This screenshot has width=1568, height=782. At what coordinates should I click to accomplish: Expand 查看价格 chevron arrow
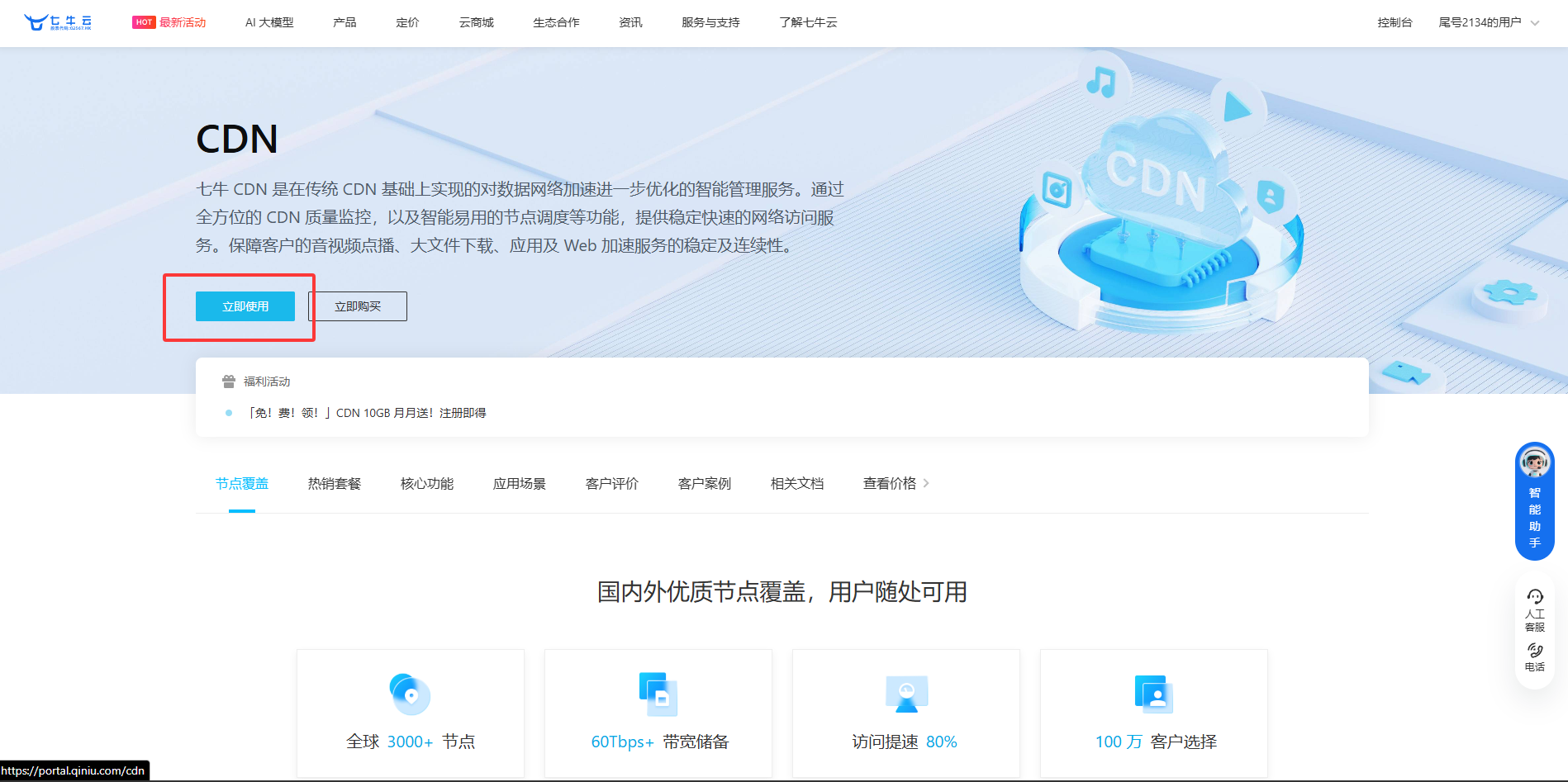tap(926, 483)
